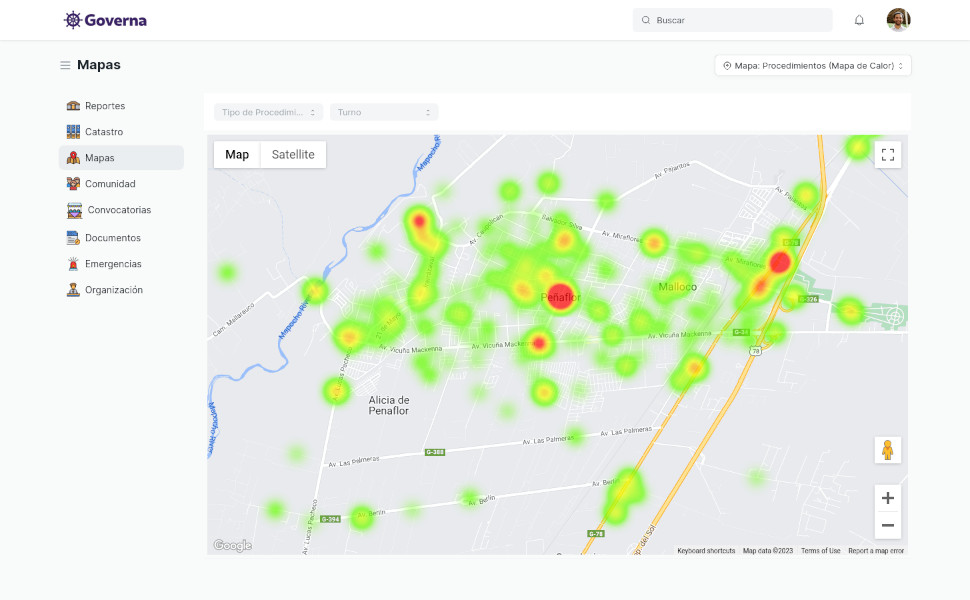The width and height of the screenshot is (970, 600).
Task: Open the notifications bell
Action: 859,20
